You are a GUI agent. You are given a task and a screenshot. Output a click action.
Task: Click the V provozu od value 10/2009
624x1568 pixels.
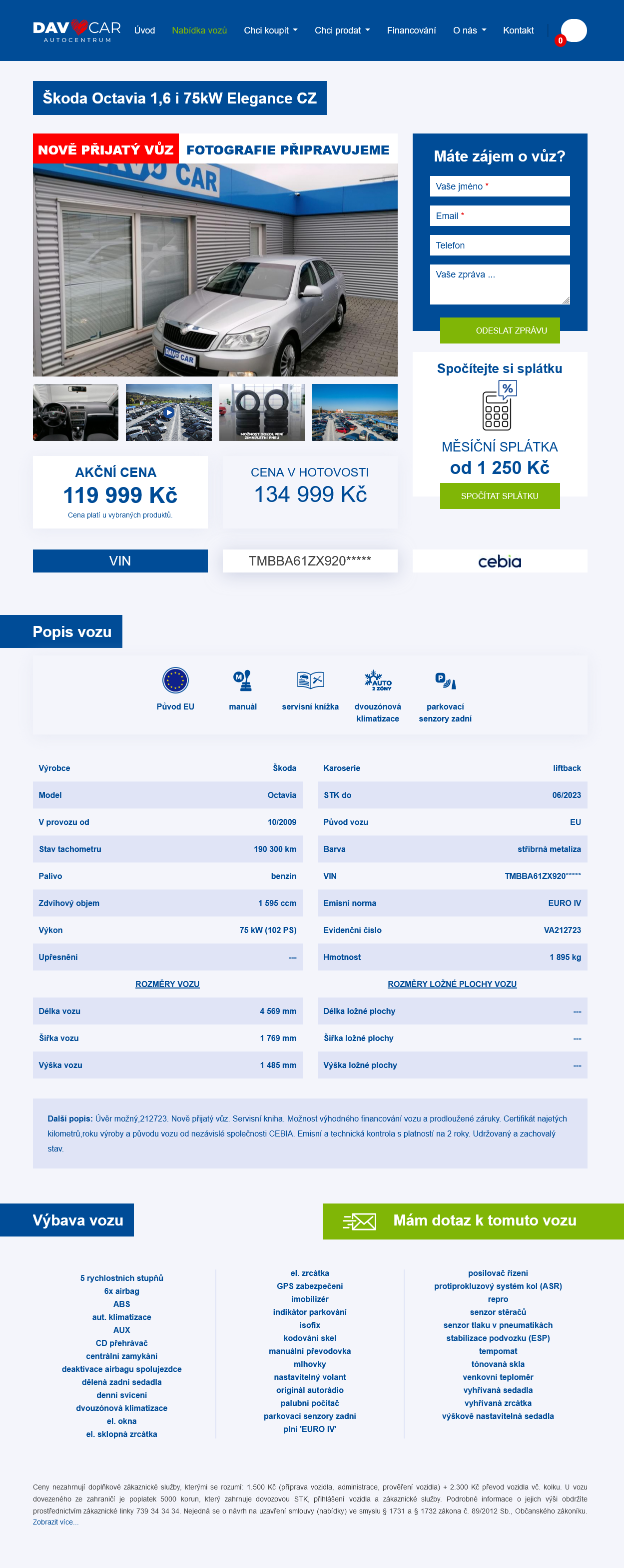pos(282,822)
